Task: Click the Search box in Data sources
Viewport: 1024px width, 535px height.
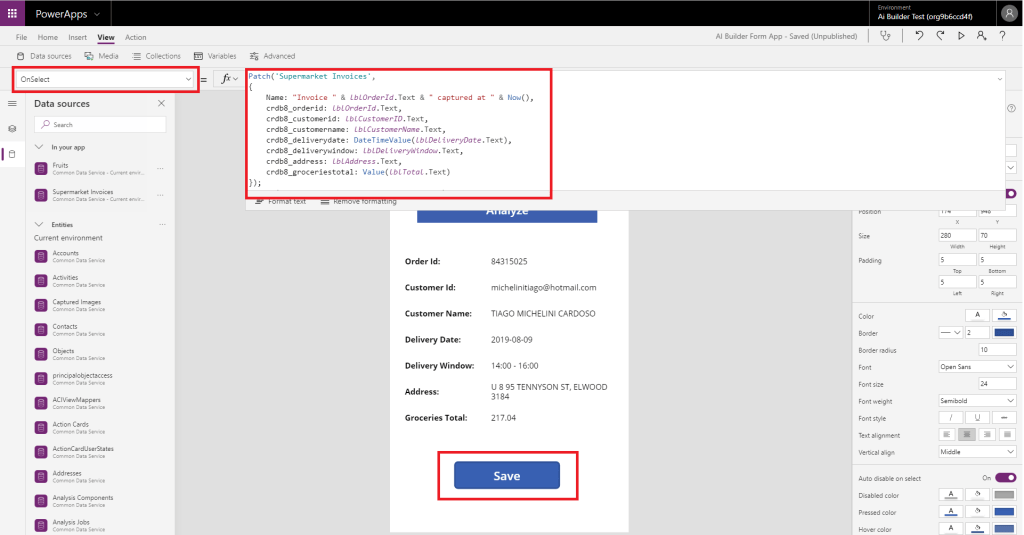Action: coord(100,125)
